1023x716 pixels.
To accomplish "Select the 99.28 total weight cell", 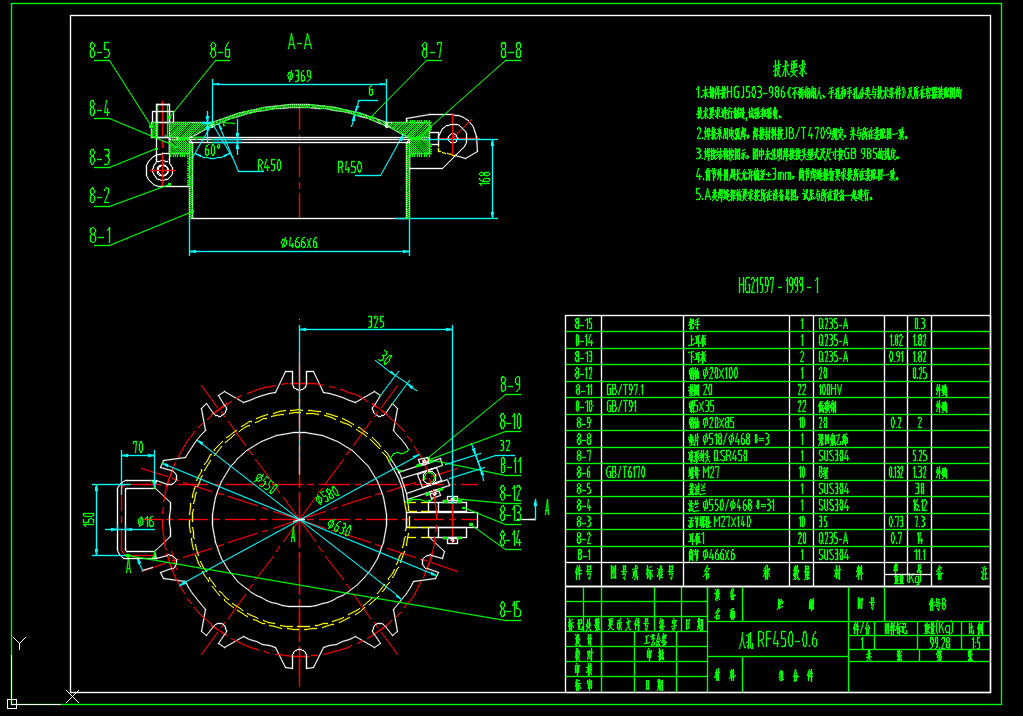I will (939, 643).
